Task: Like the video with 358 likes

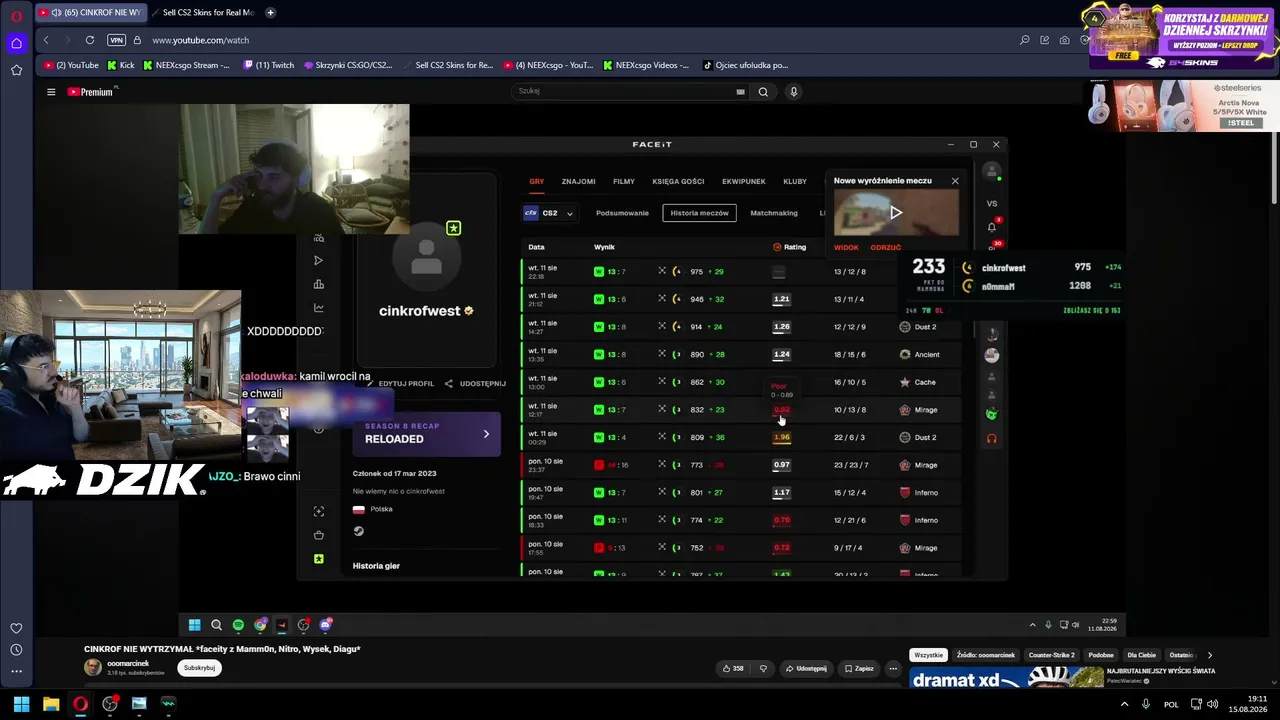Action: pyautogui.click(x=732, y=668)
